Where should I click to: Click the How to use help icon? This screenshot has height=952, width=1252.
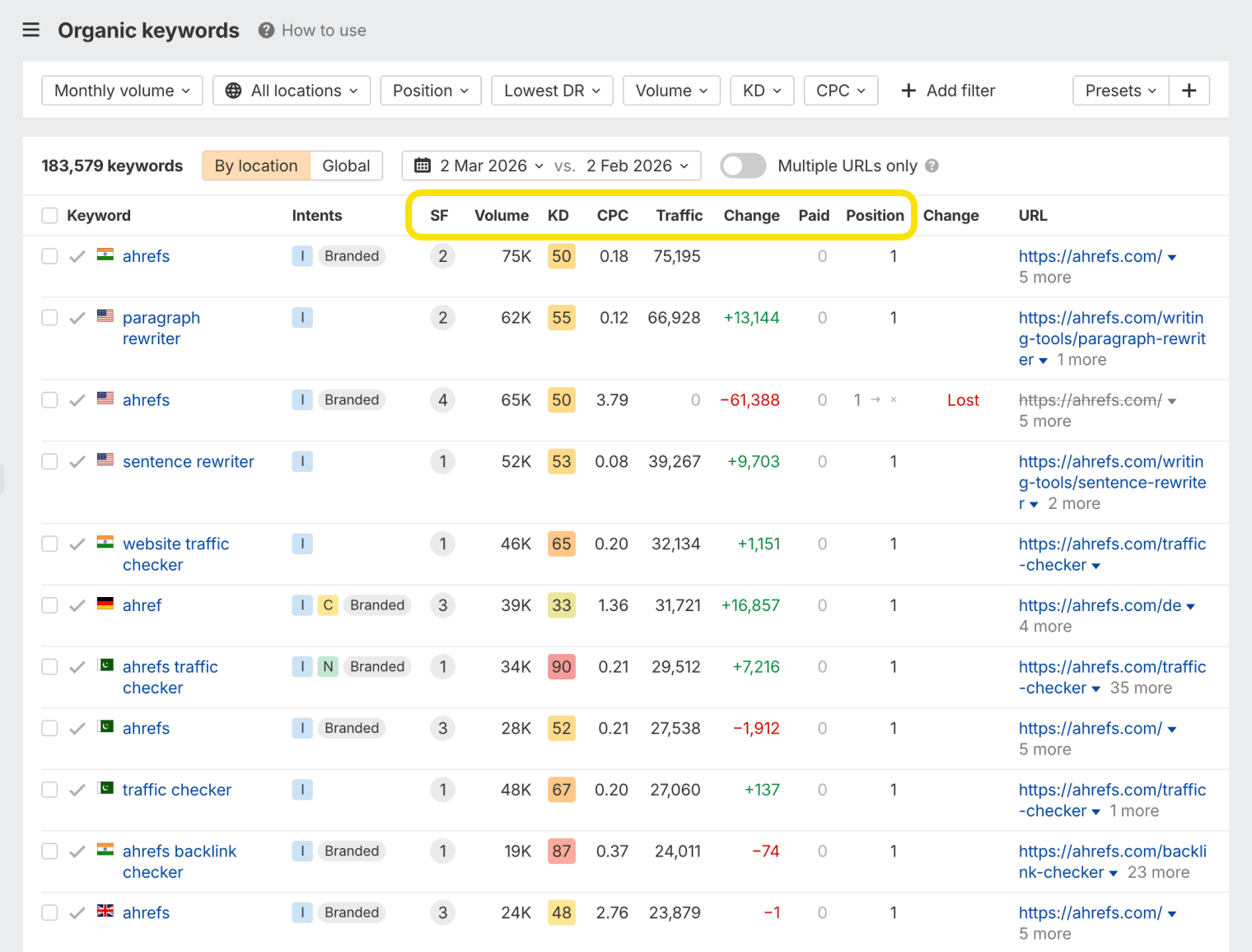[265, 30]
